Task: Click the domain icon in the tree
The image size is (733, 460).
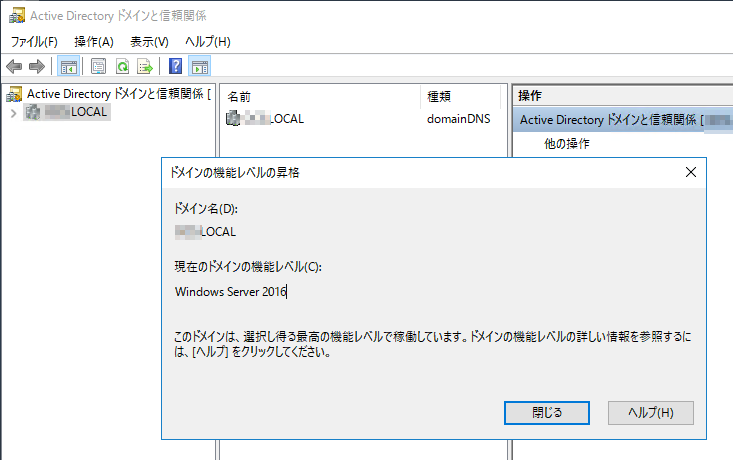Action: click(33, 112)
